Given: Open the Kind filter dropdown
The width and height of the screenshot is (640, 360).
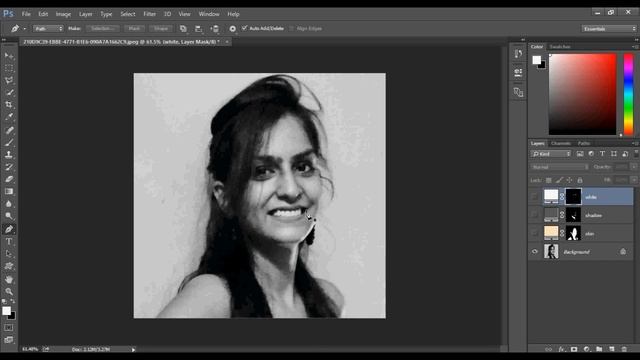Looking at the screenshot, I should point(551,154).
